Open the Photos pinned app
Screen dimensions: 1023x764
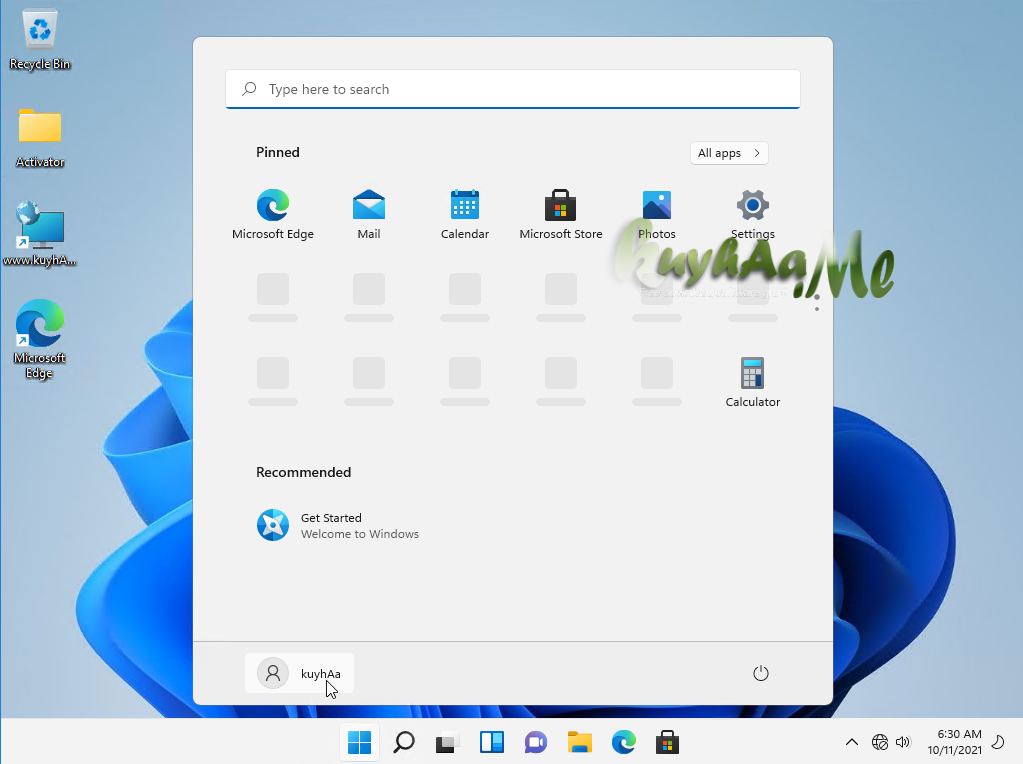[656, 215]
